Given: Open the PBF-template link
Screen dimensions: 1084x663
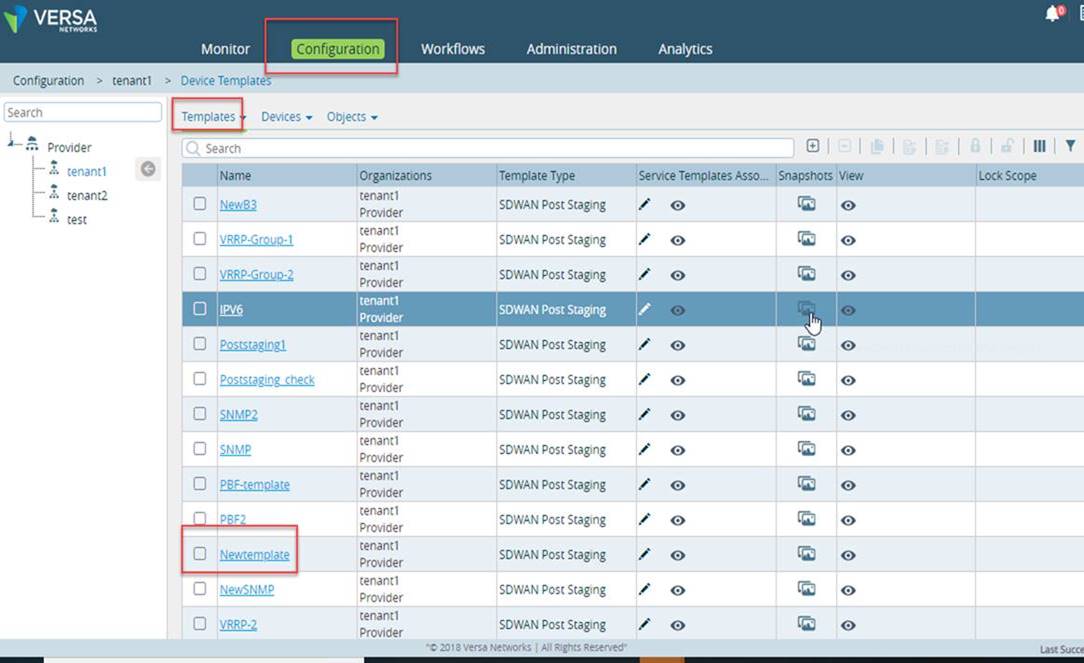Looking at the screenshot, I should 254,485.
